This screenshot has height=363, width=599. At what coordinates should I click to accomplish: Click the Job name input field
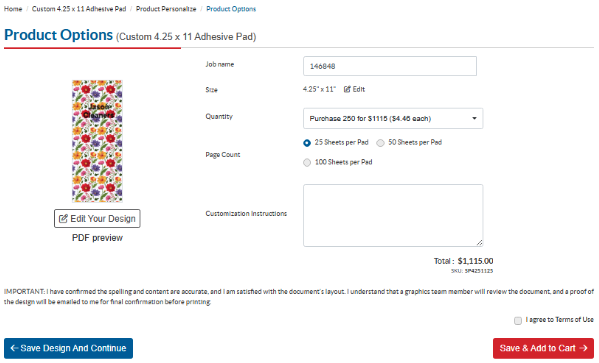click(x=390, y=66)
